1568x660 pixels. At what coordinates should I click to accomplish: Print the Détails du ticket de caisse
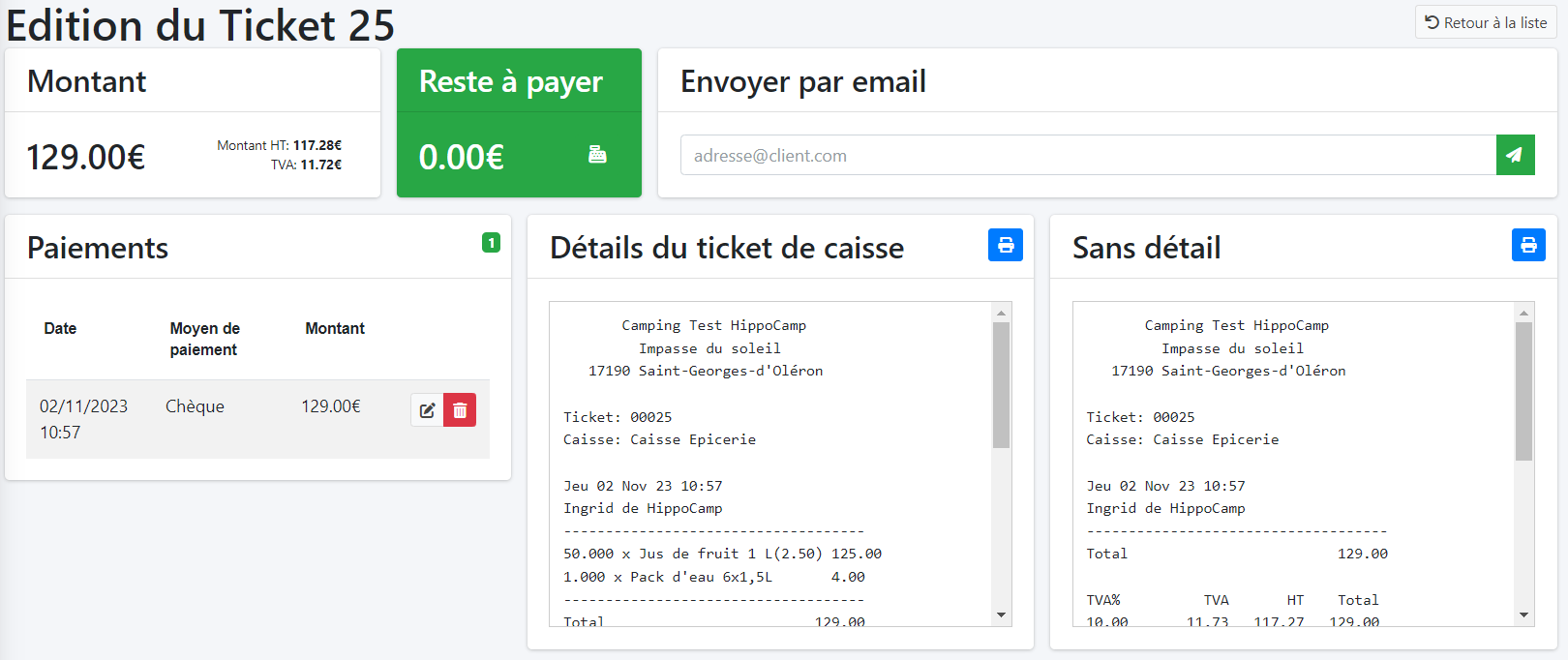(1005, 245)
